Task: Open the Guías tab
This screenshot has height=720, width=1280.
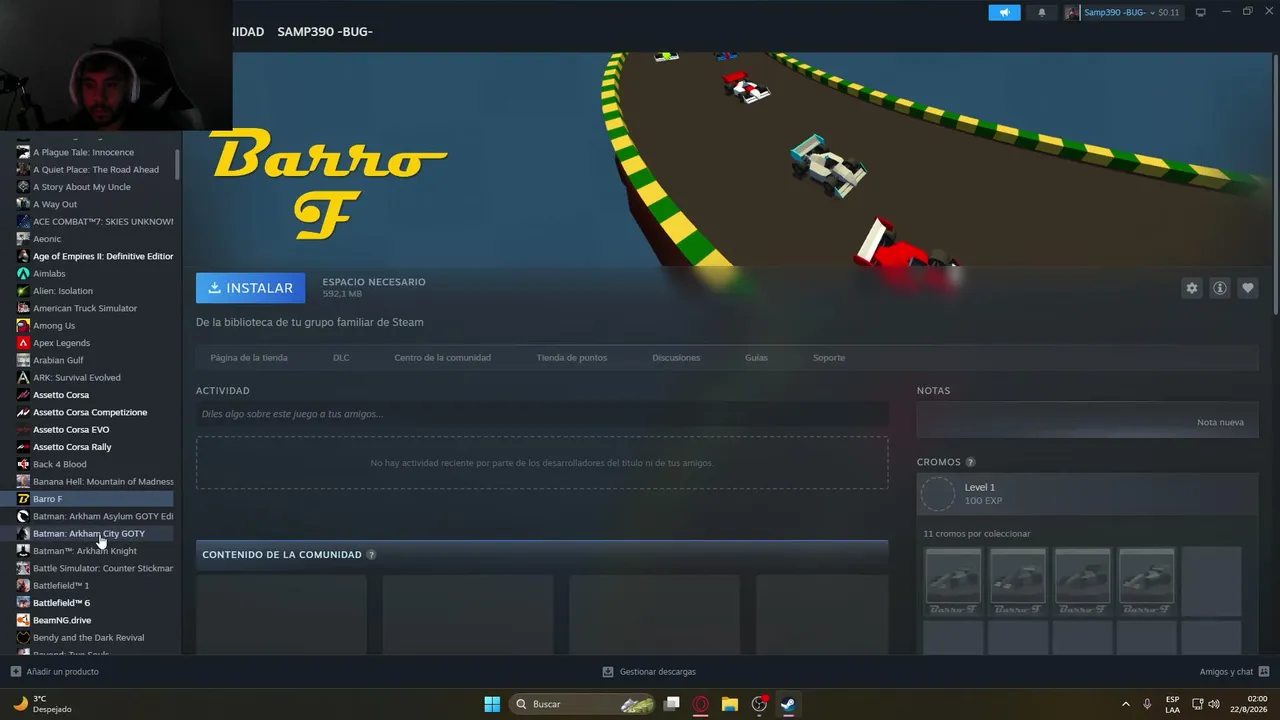Action: click(x=756, y=358)
